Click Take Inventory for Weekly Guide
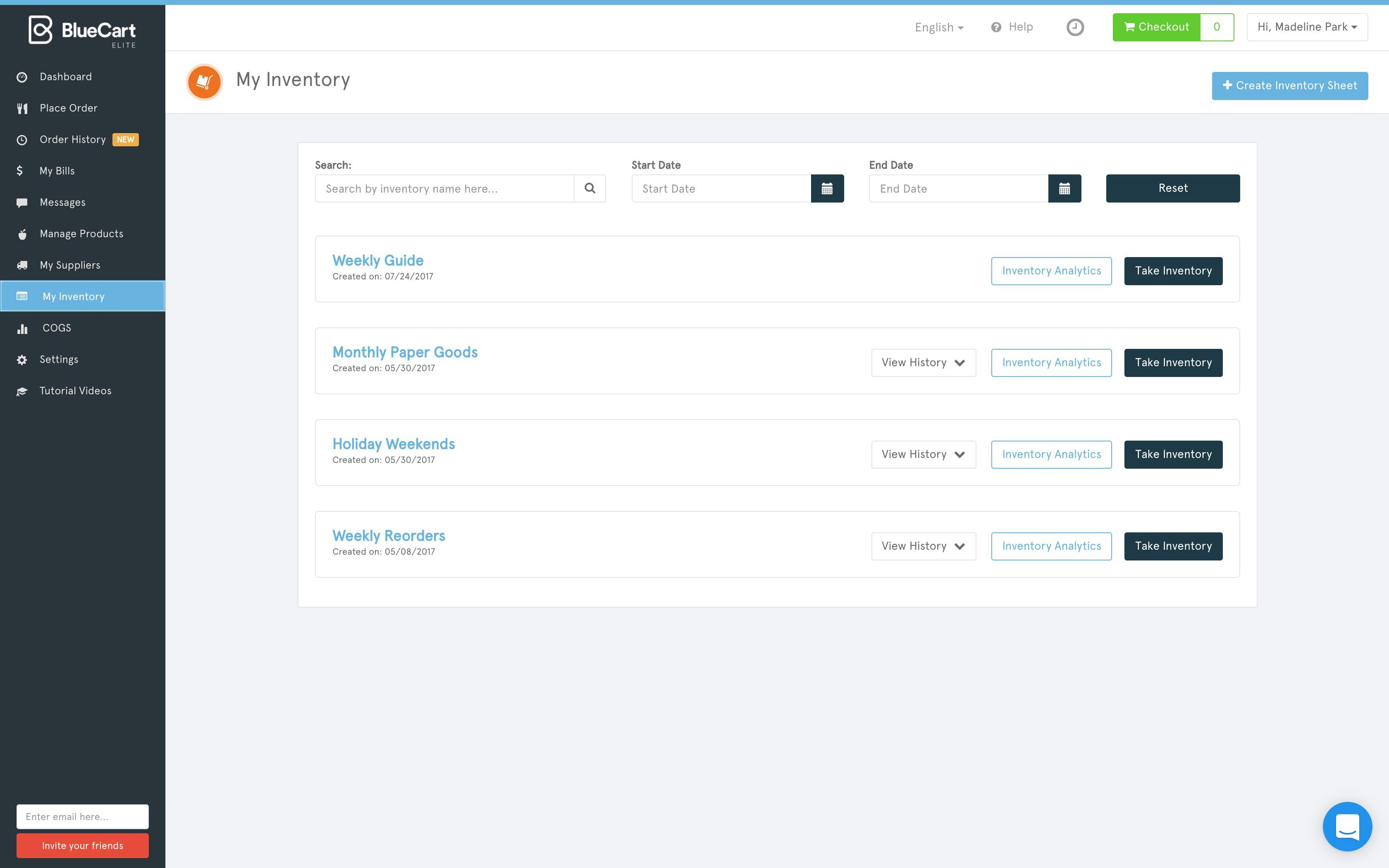 click(x=1173, y=270)
